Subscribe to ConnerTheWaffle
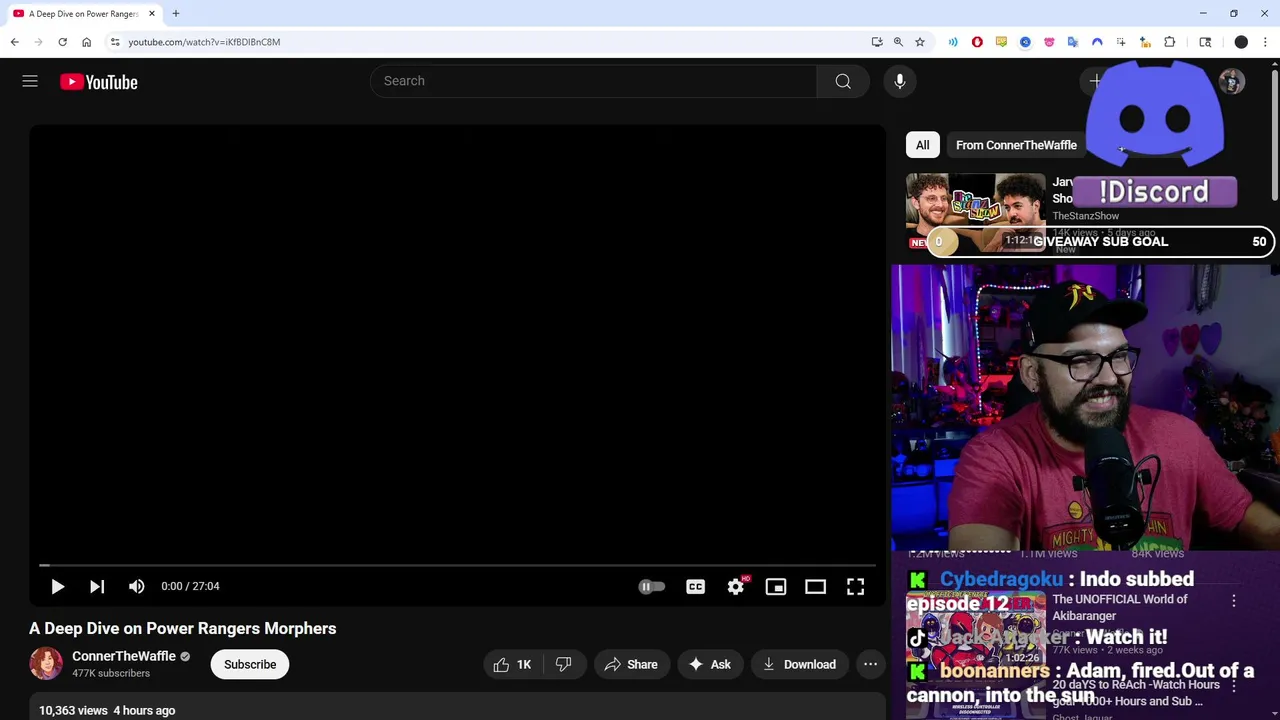Screen dimensions: 1280x720 tap(250, 664)
